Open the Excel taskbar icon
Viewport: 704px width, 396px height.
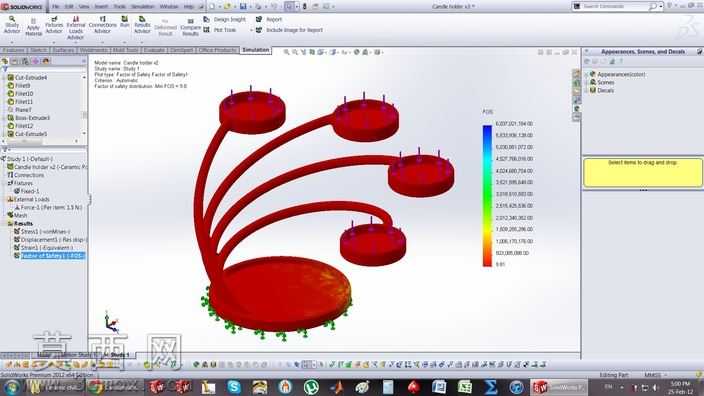(x=465, y=387)
